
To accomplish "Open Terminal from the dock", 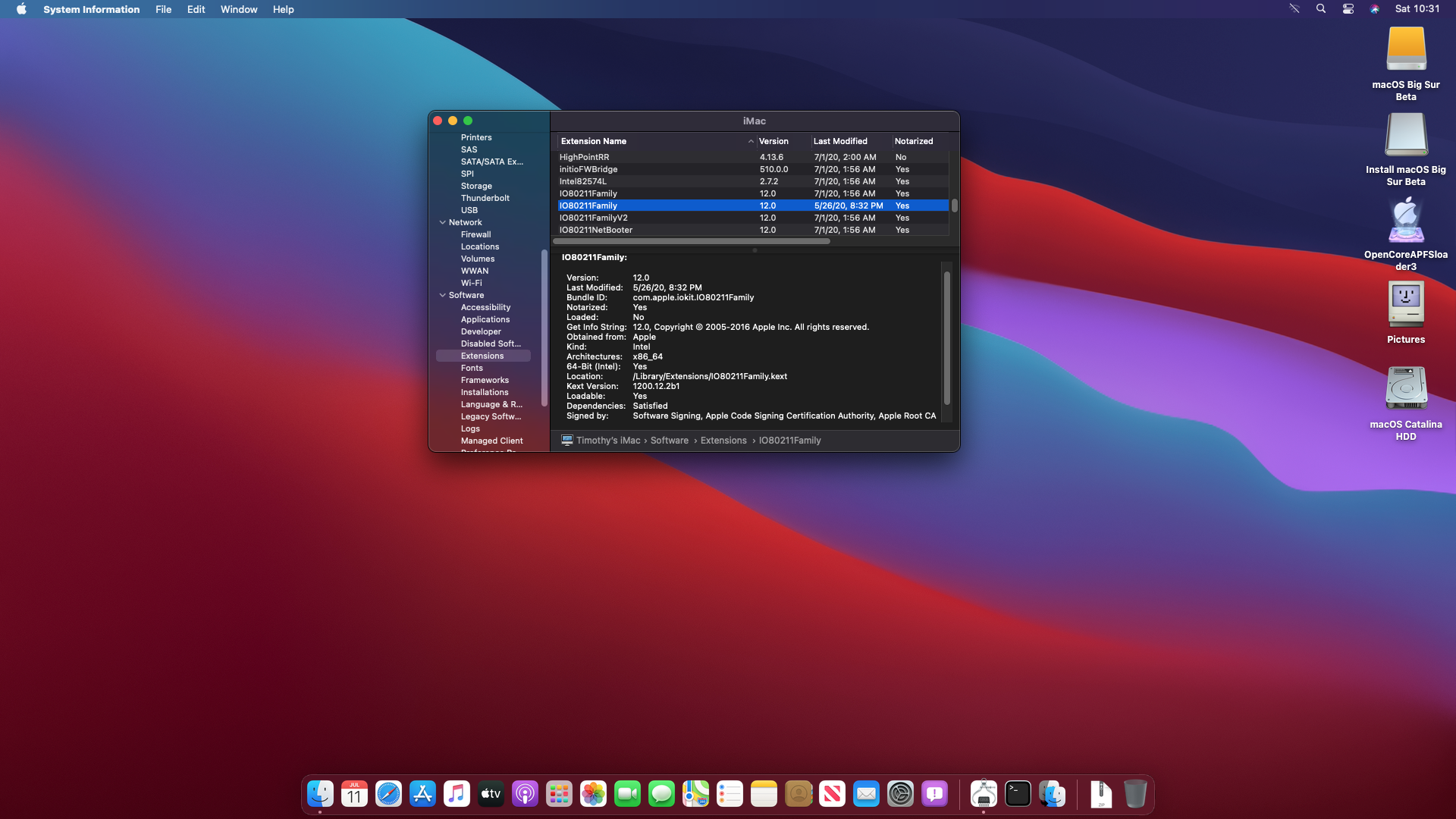I will 1018,794.
